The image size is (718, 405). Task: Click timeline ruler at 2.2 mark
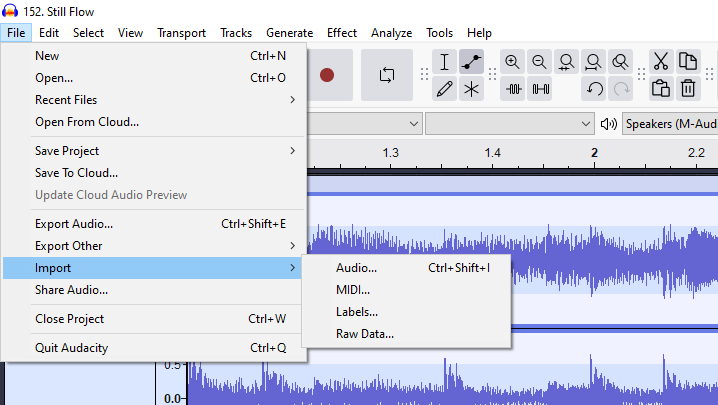click(696, 153)
